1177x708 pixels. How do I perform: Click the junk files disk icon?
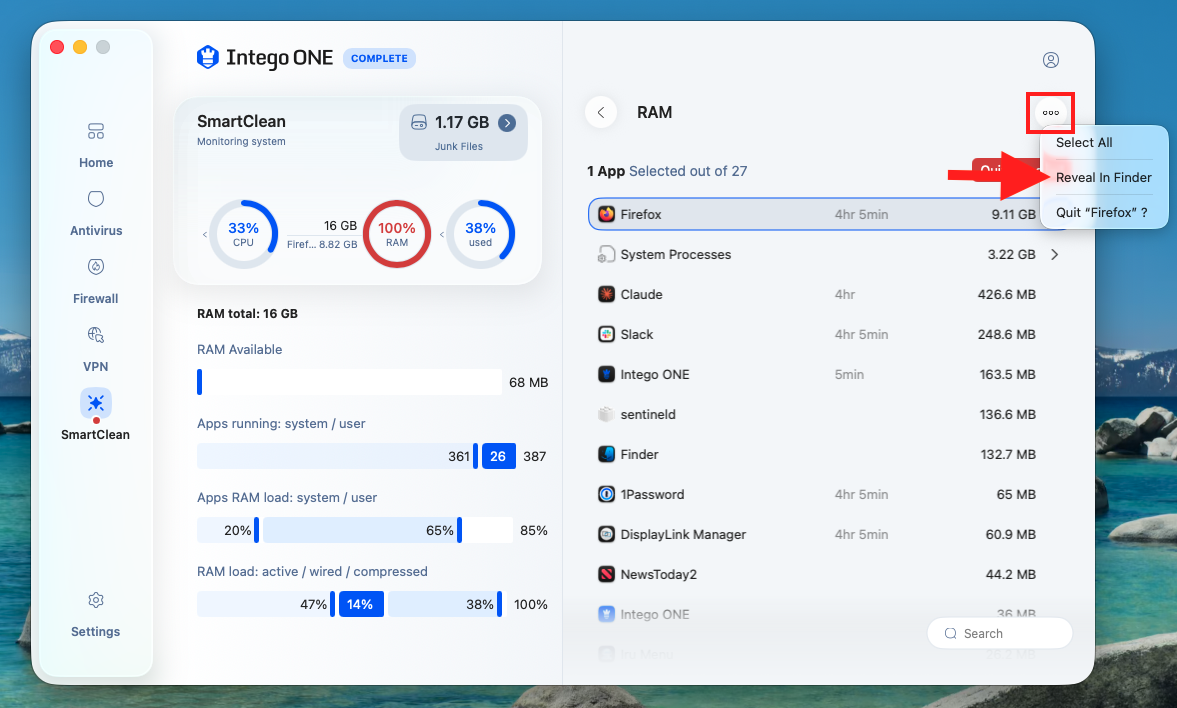419,122
